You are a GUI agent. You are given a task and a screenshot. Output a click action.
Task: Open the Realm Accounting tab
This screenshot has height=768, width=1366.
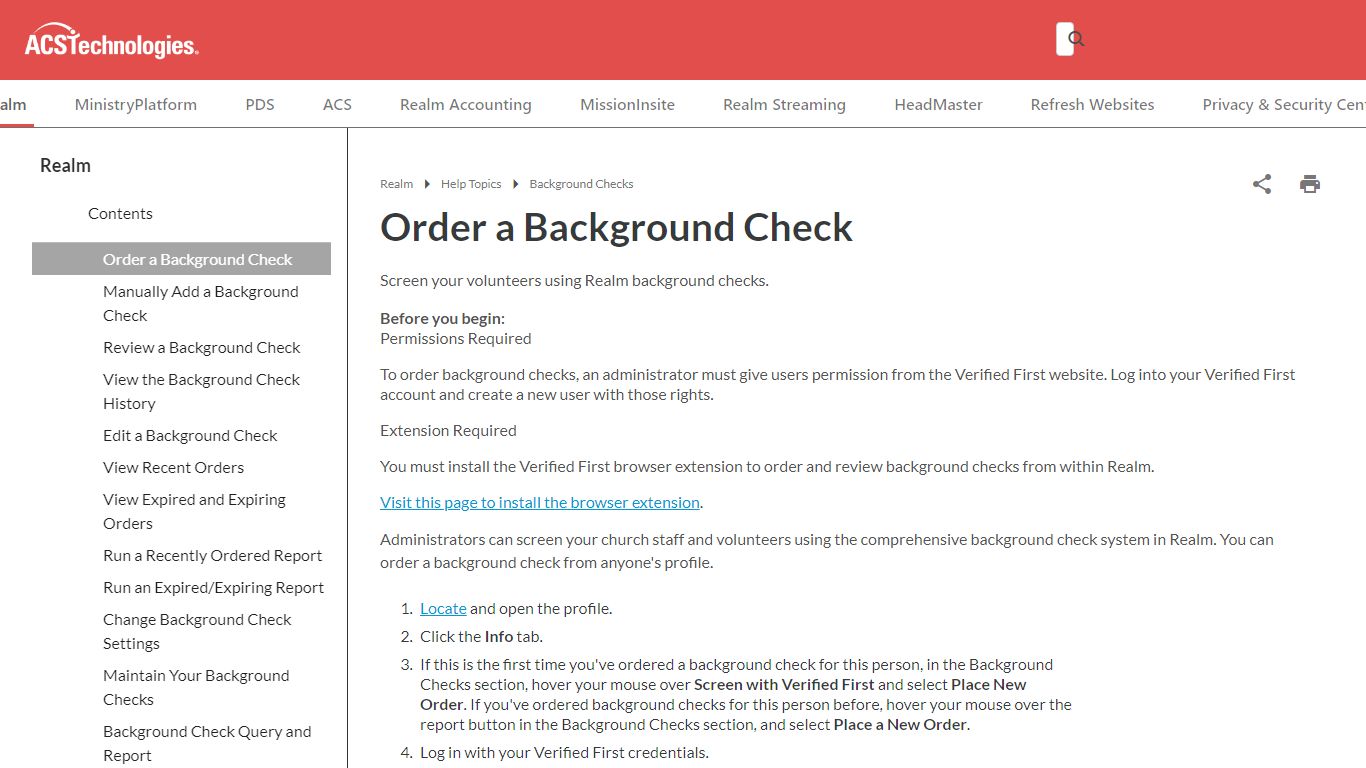coord(466,104)
